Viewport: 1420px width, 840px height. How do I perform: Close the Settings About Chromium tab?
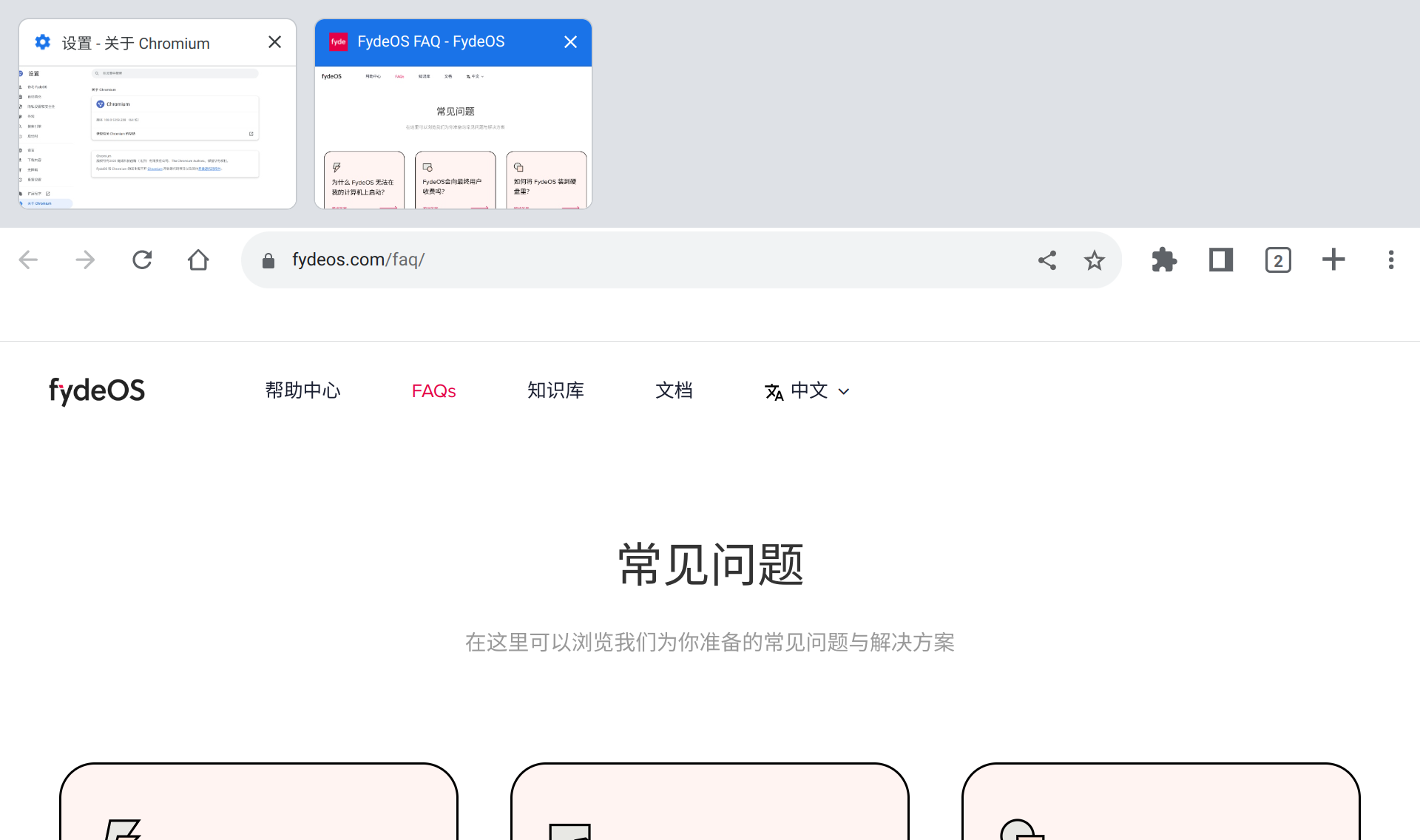[274, 42]
